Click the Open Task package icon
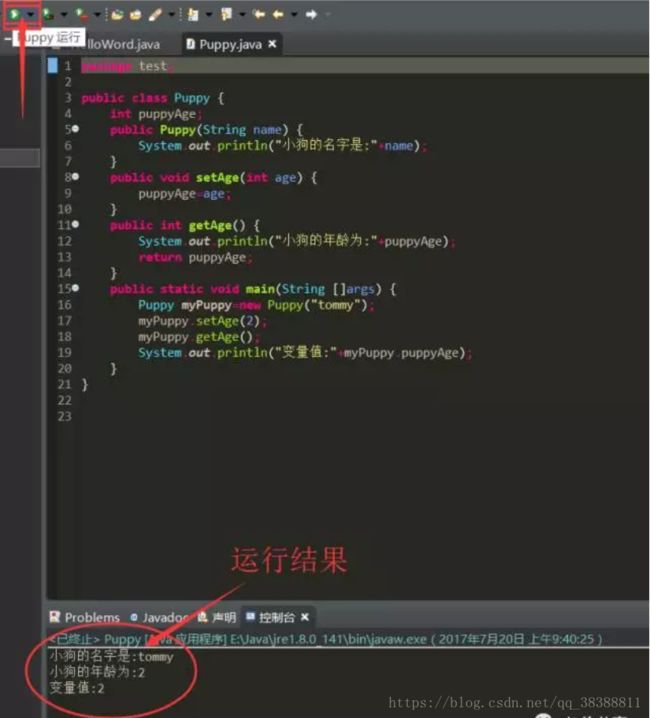The height and width of the screenshot is (718, 650). [x=135, y=15]
